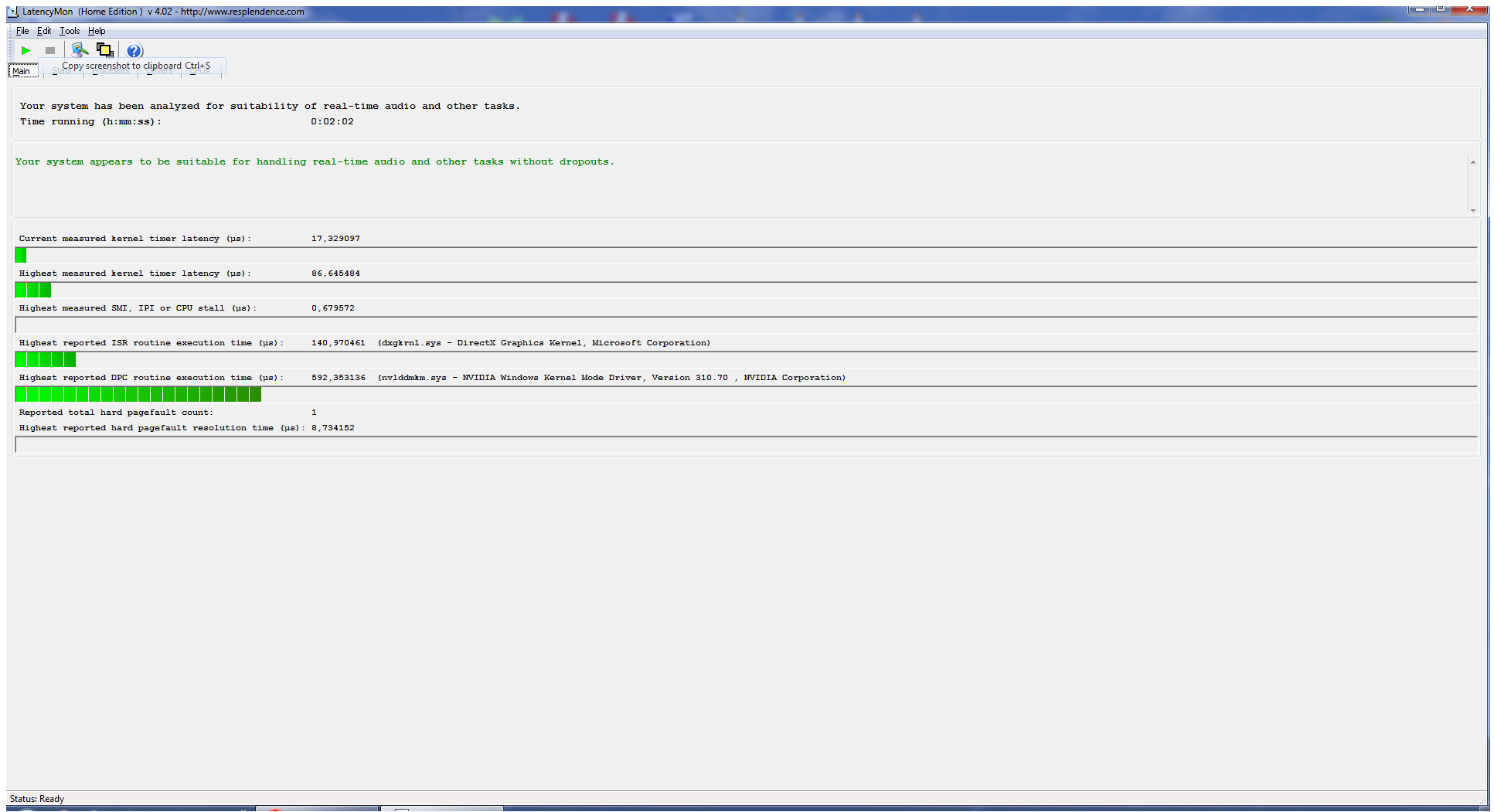This screenshot has height=812, width=1494.
Task: Start the latency monitor with the green play icon
Action: click(26, 50)
